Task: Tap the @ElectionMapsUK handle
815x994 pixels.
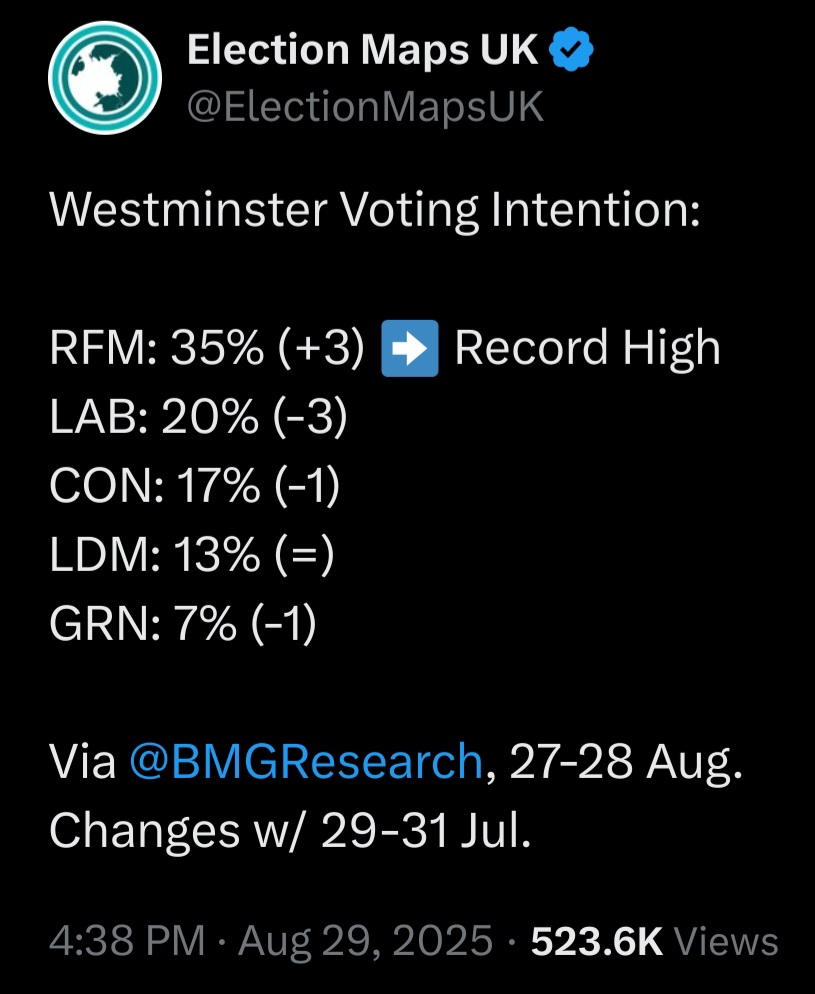Action: coord(366,106)
